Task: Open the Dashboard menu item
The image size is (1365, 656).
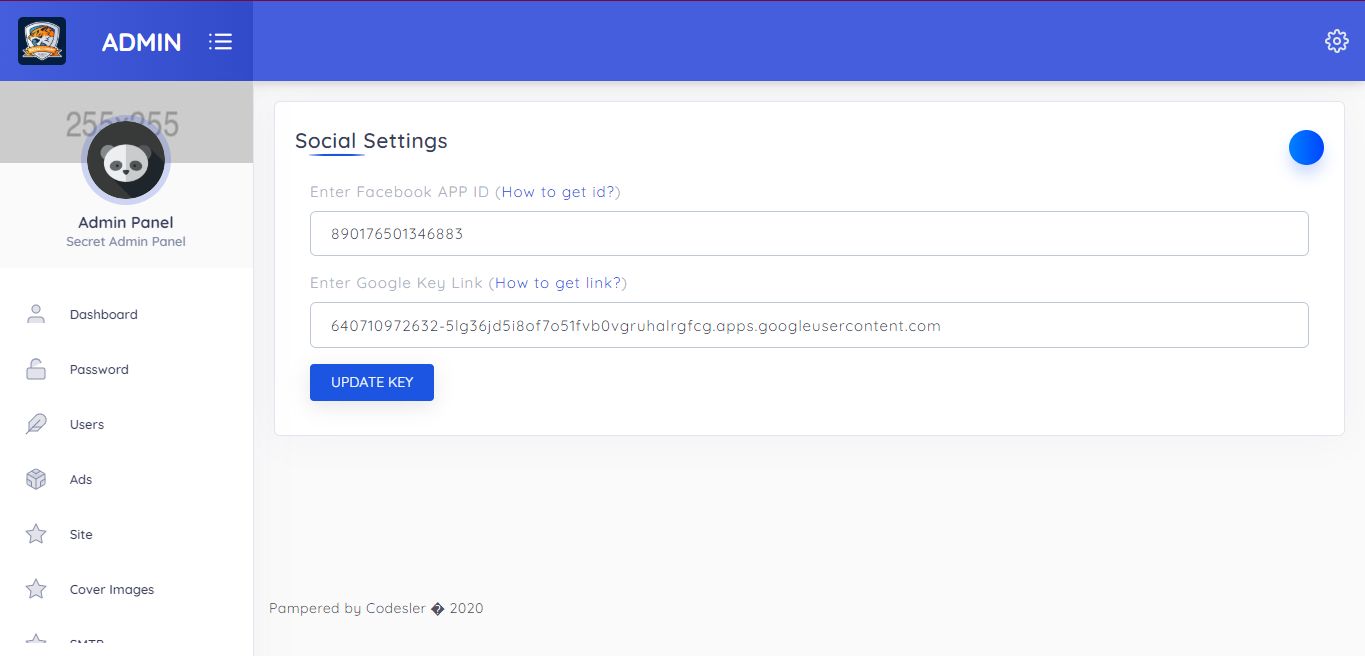Action: point(104,314)
